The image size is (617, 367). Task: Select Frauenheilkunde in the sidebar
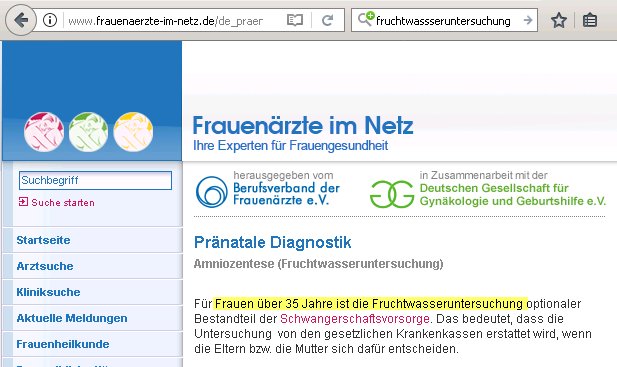point(63,344)
